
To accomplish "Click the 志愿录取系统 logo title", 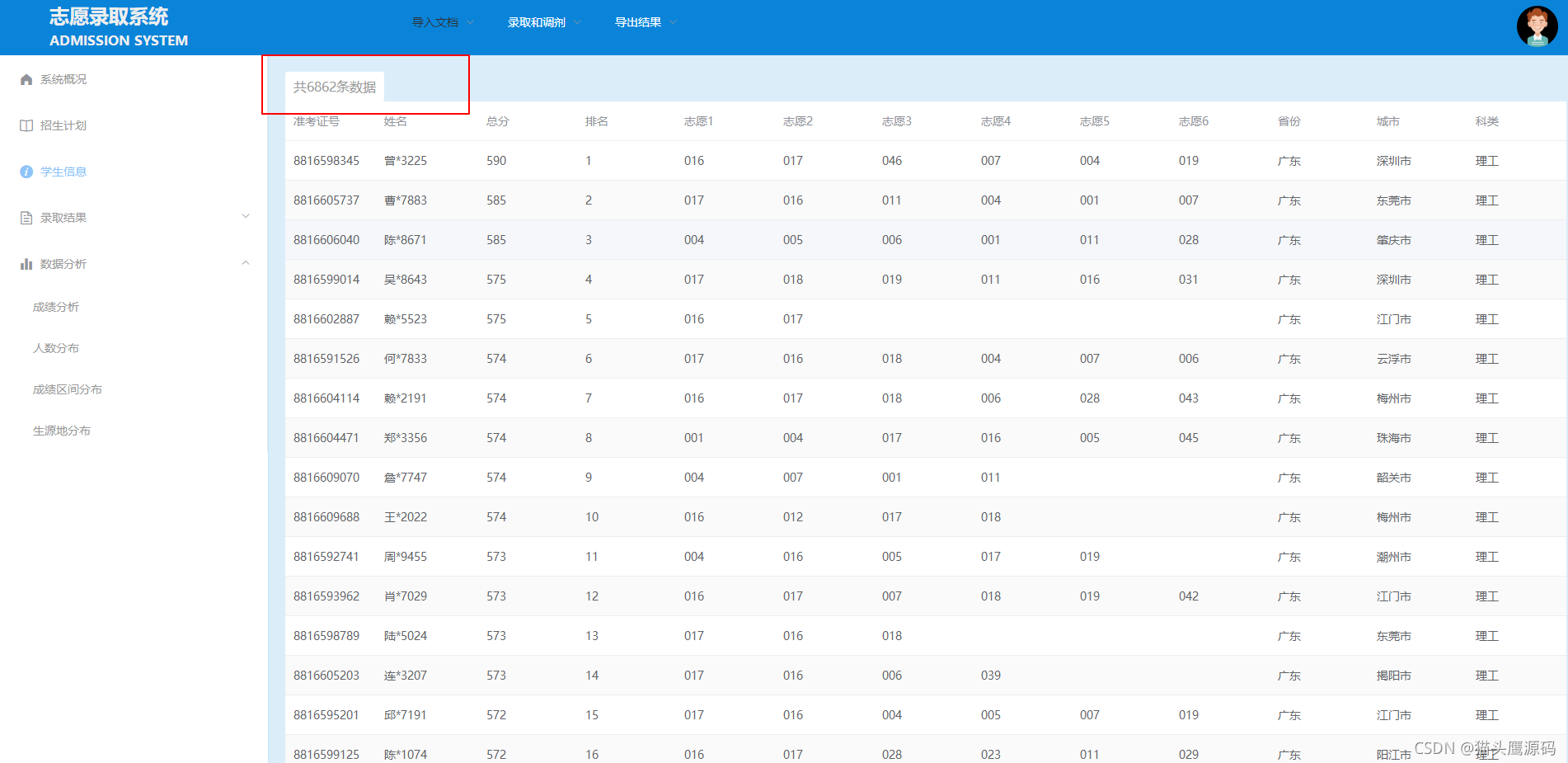I will [x=109, y=16].
